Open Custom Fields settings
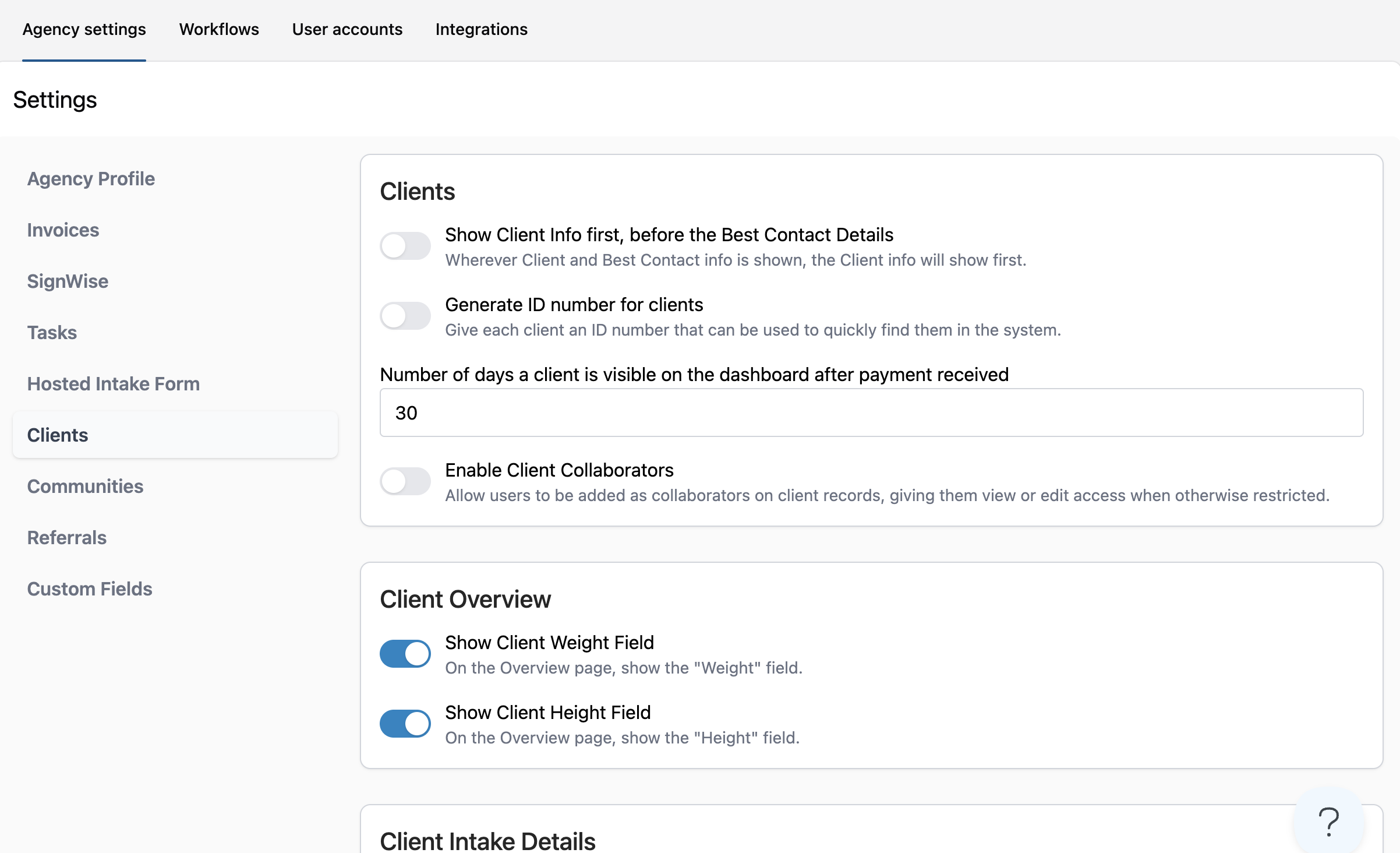The width and height of the screenshot is (1400, 853). (90, 589)
